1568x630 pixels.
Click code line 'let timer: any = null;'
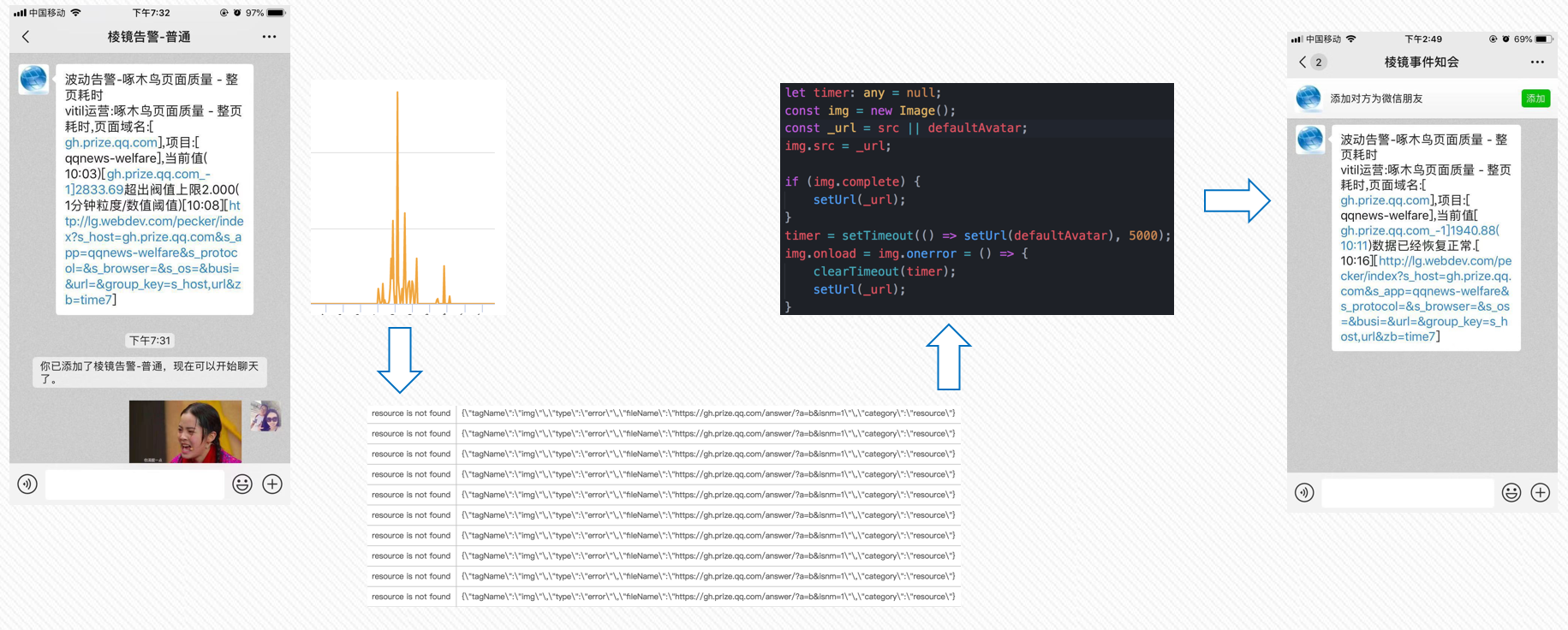862,92
